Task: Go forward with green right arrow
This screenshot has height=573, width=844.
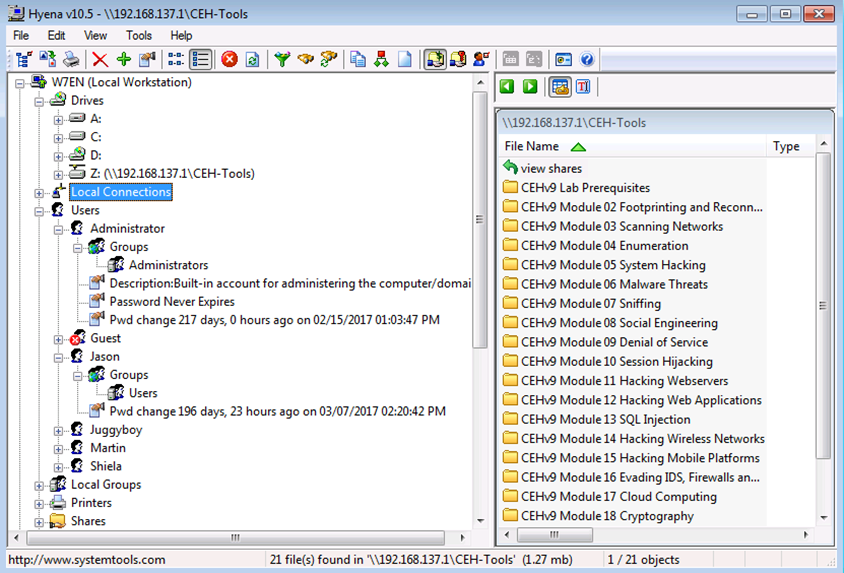Action: tap(530, 86)
